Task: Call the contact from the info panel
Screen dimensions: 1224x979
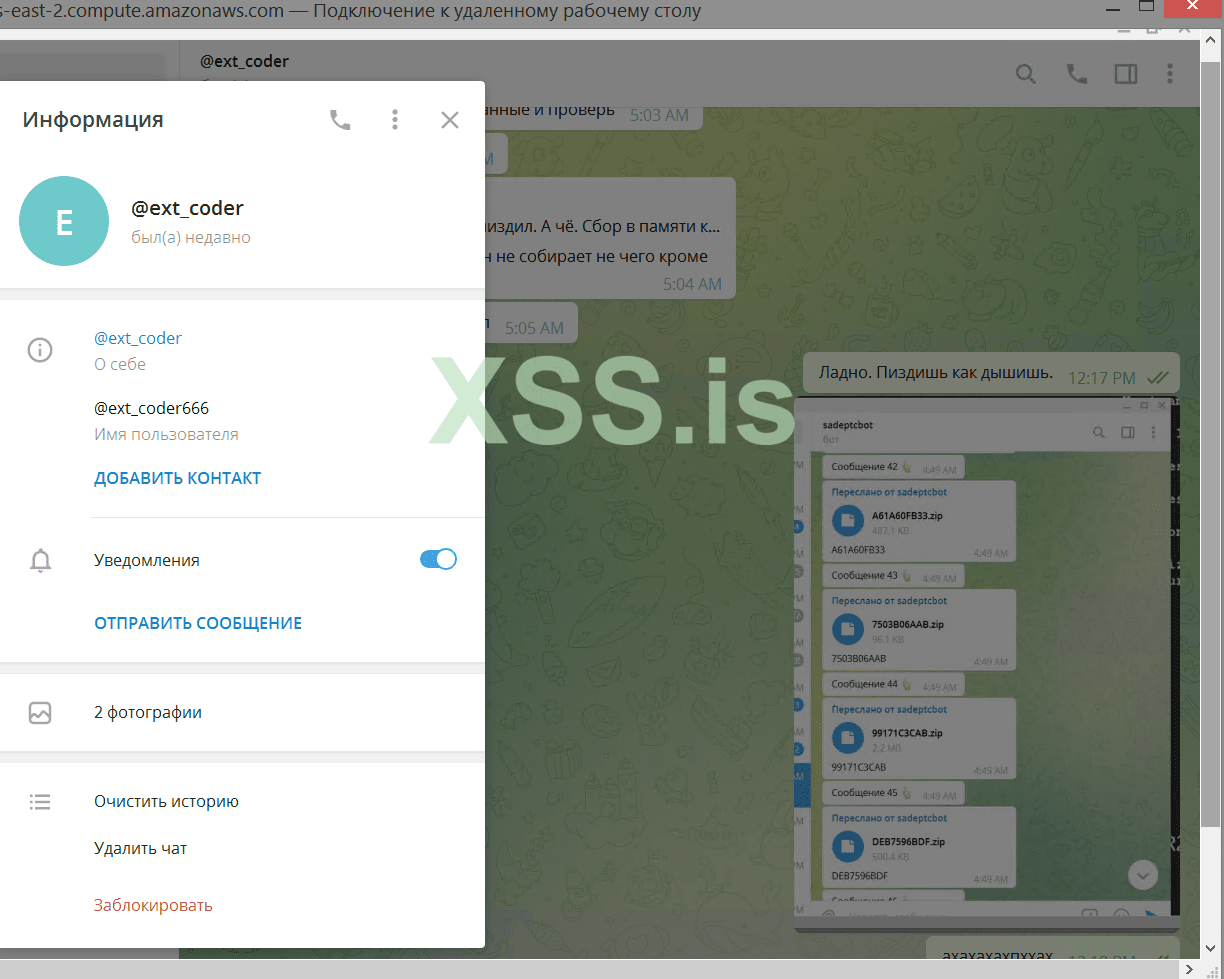Action: [340, 120]
